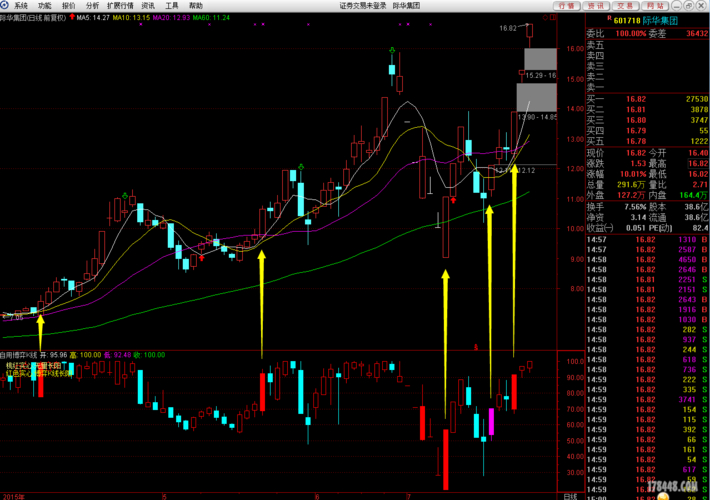The width and height of the screenshot is (710, 500).
Task: Open the 帮助 menu
Action: [196, 5]
